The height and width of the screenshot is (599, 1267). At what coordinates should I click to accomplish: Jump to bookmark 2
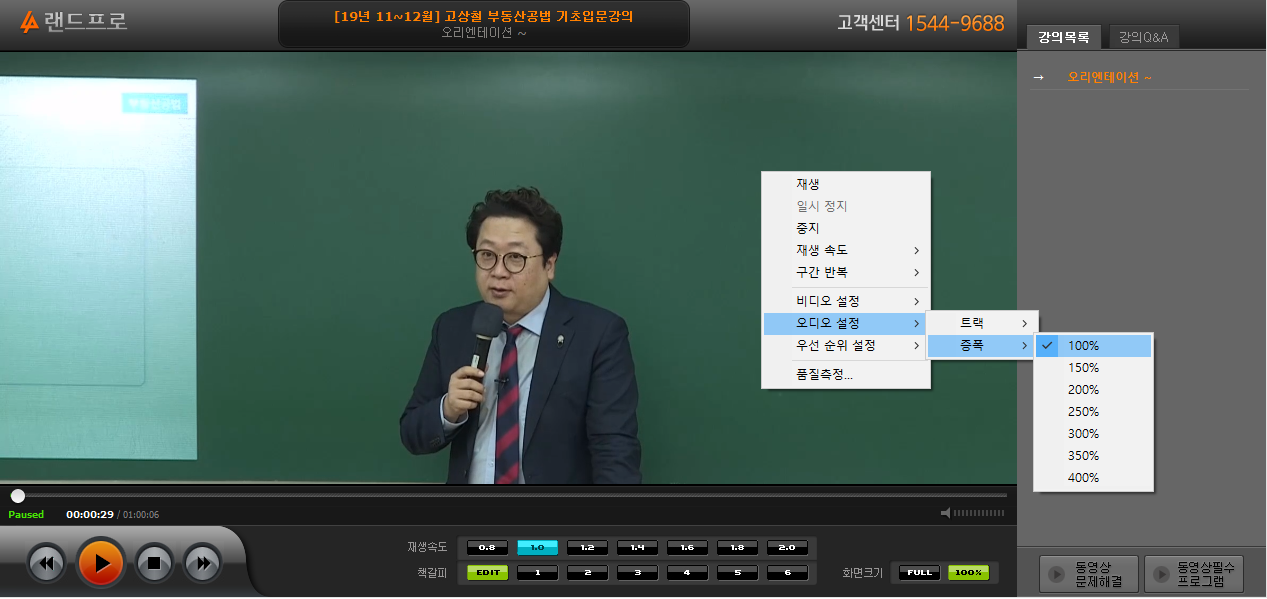[x=587, y=573]
